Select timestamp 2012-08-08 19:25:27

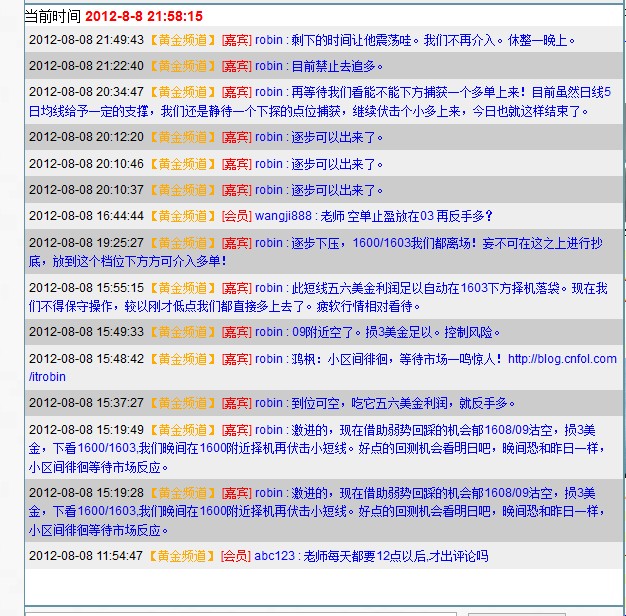[x=86, y=243]
